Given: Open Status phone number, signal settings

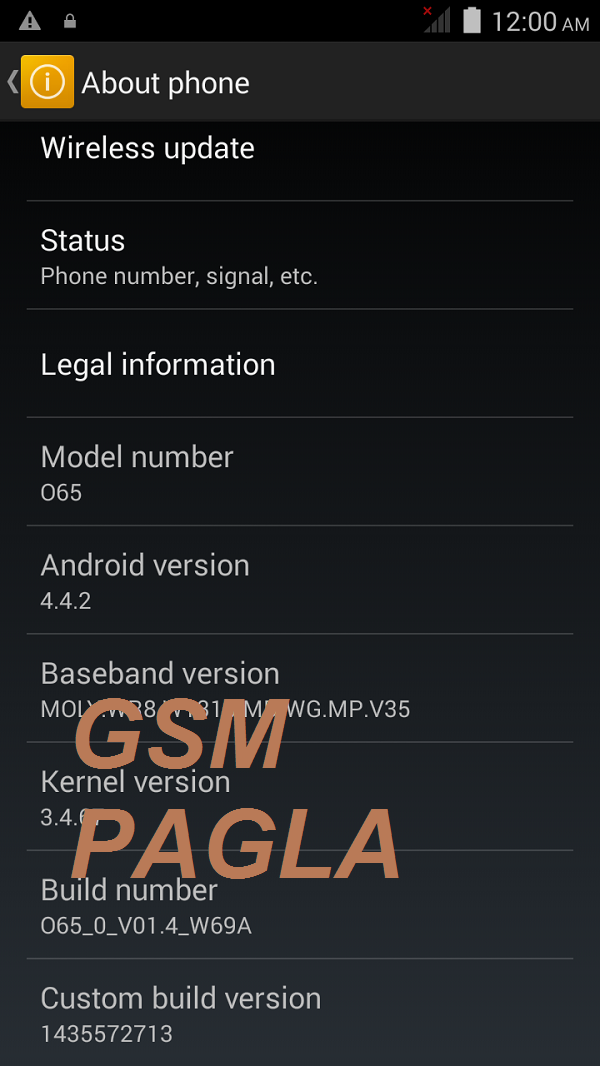Looking at the screenshot, I should 300,255.
